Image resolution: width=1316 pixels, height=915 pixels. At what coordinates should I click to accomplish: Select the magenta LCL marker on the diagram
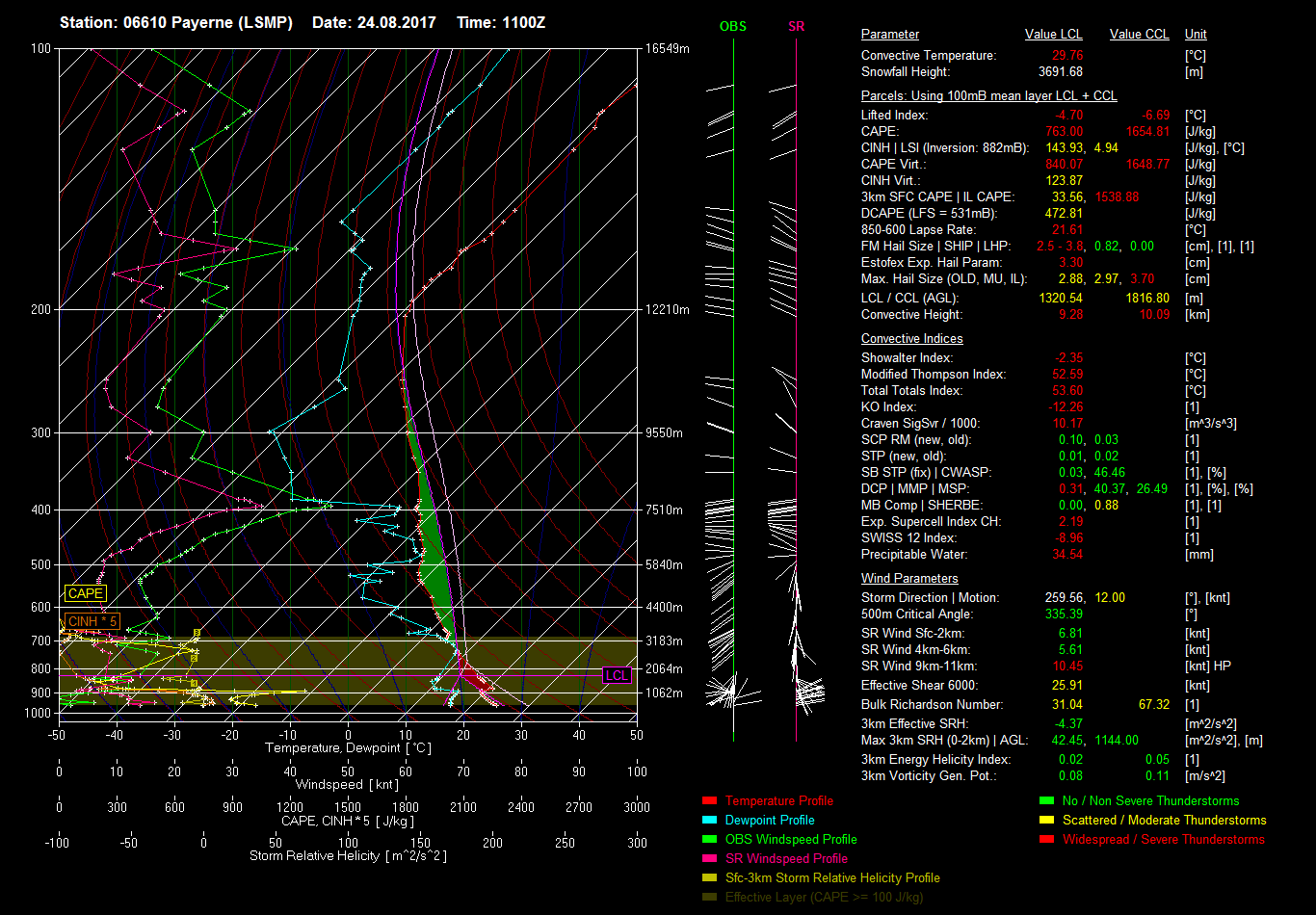617,675
